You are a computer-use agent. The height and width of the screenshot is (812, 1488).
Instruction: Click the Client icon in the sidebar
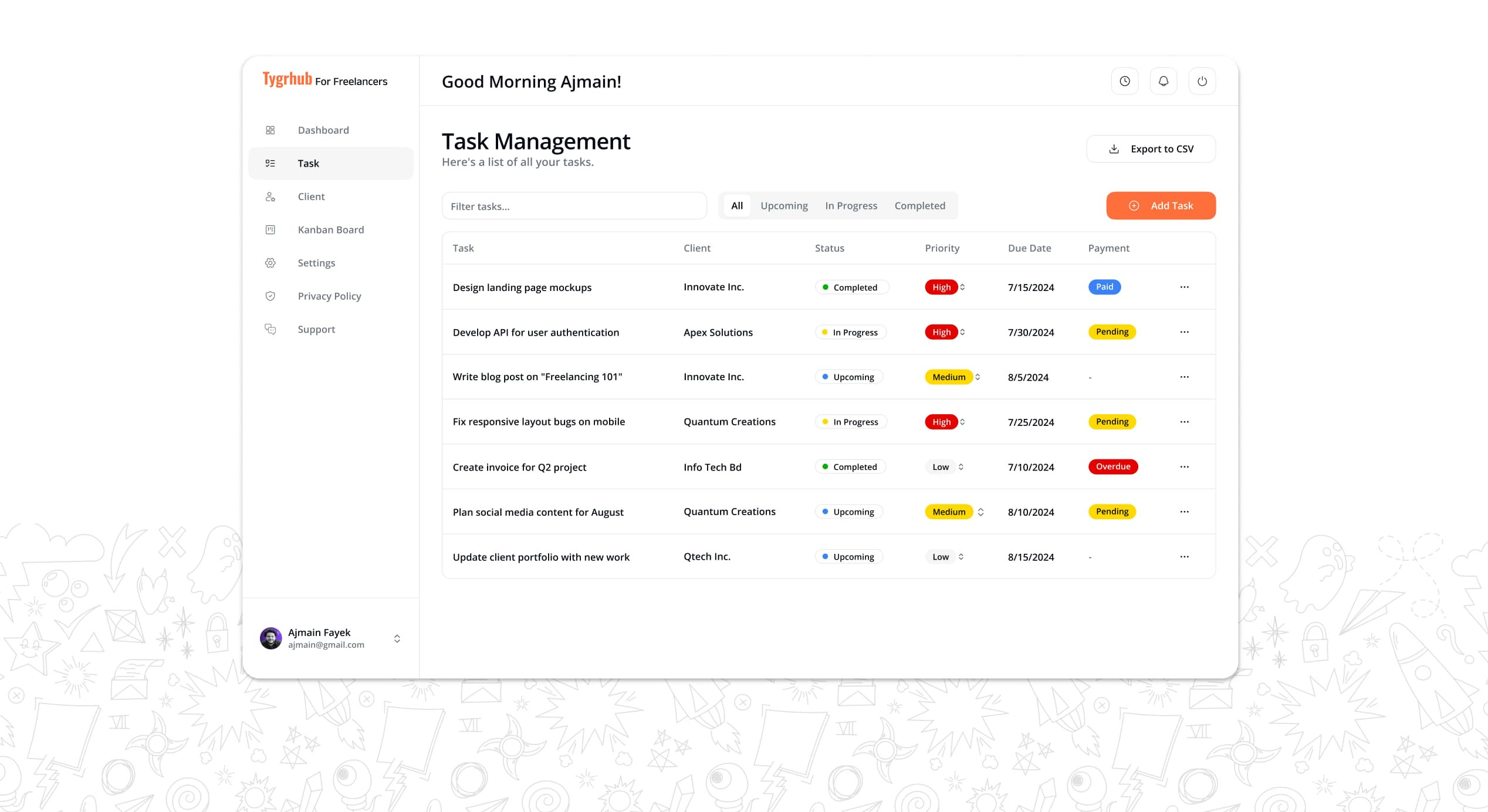(x=270, y=197)
